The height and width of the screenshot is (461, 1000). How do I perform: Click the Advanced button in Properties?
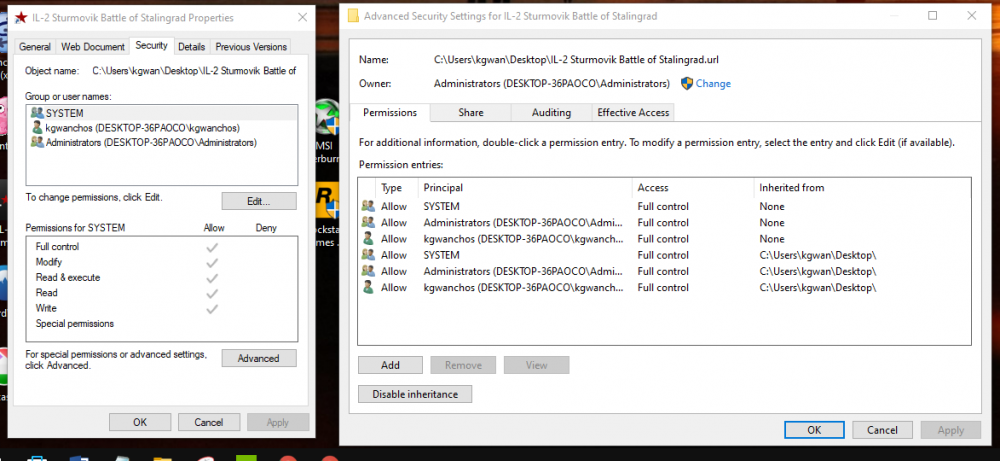point(259,358)
